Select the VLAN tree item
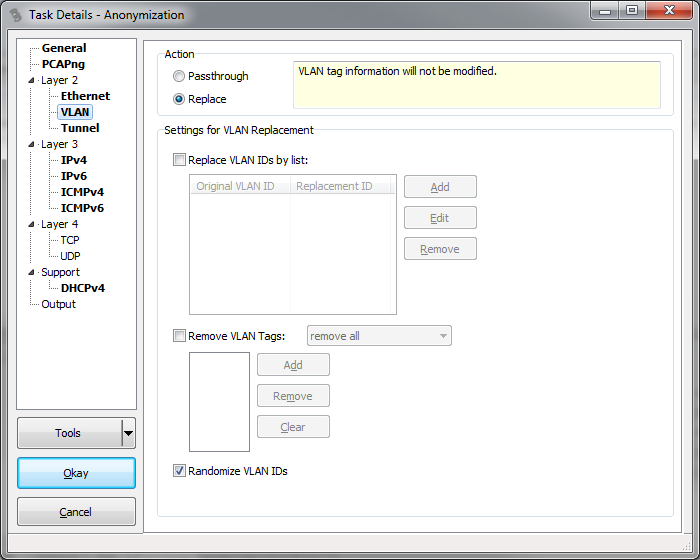The height and width of the screenshot is (560, 700). click(x=75, y=112)
